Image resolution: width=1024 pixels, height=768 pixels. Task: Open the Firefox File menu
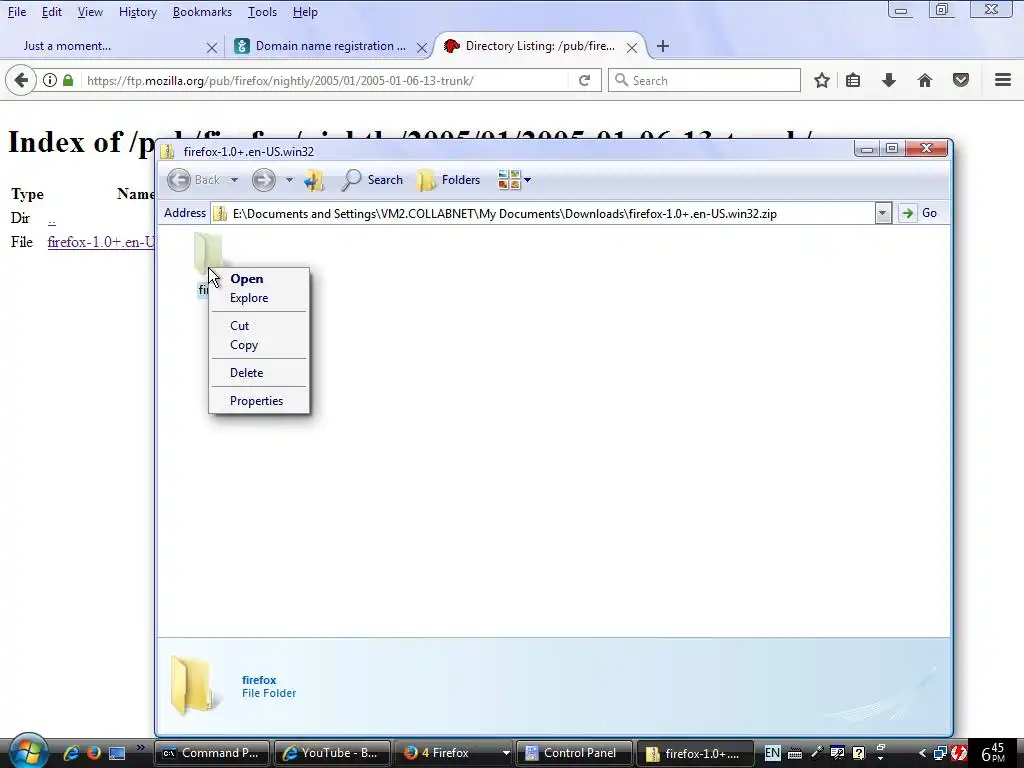pyautogui.click(x=17, y=12)
